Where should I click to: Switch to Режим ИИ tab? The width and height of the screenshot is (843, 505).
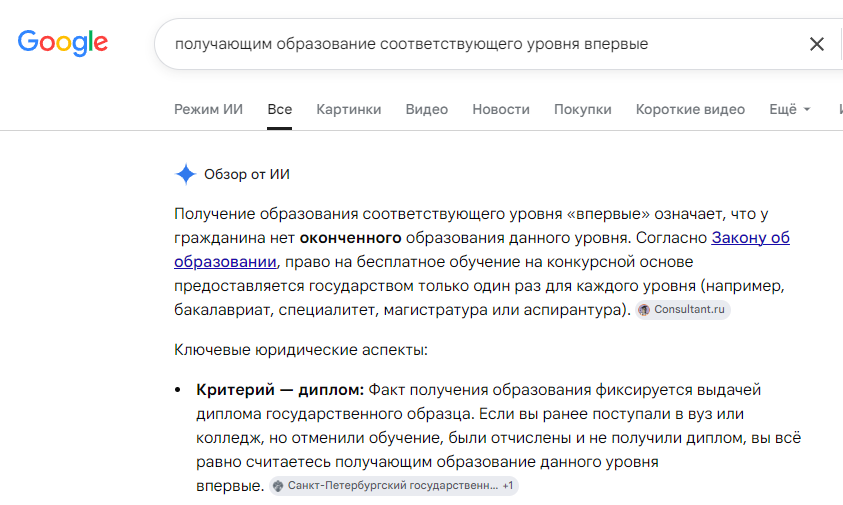(209, 109)
